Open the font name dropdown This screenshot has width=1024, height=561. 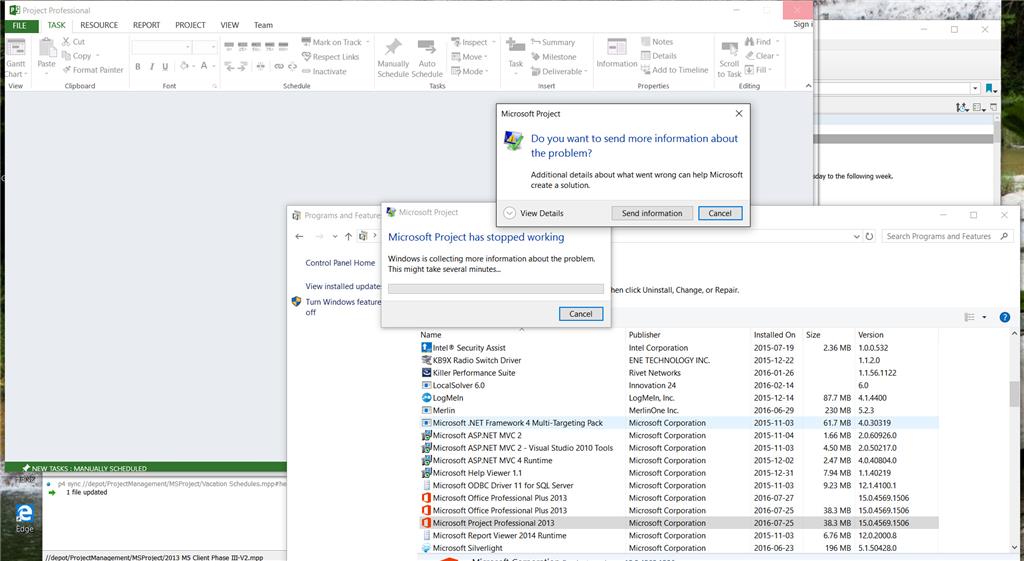coord(188,47)
